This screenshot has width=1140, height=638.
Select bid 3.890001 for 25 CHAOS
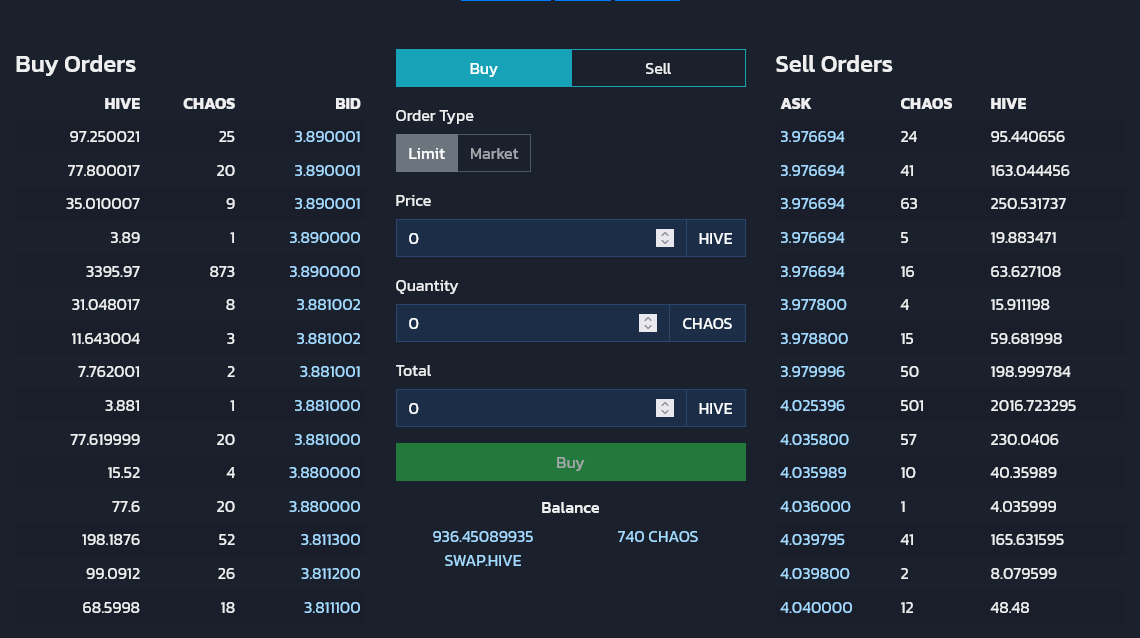point(327,137)
